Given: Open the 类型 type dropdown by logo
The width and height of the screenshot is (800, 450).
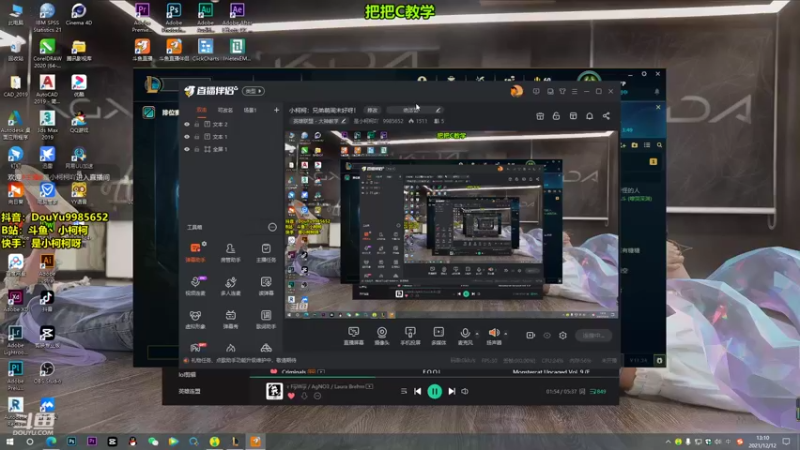Looking at the screenshot, I should click(x=253, y=91).
